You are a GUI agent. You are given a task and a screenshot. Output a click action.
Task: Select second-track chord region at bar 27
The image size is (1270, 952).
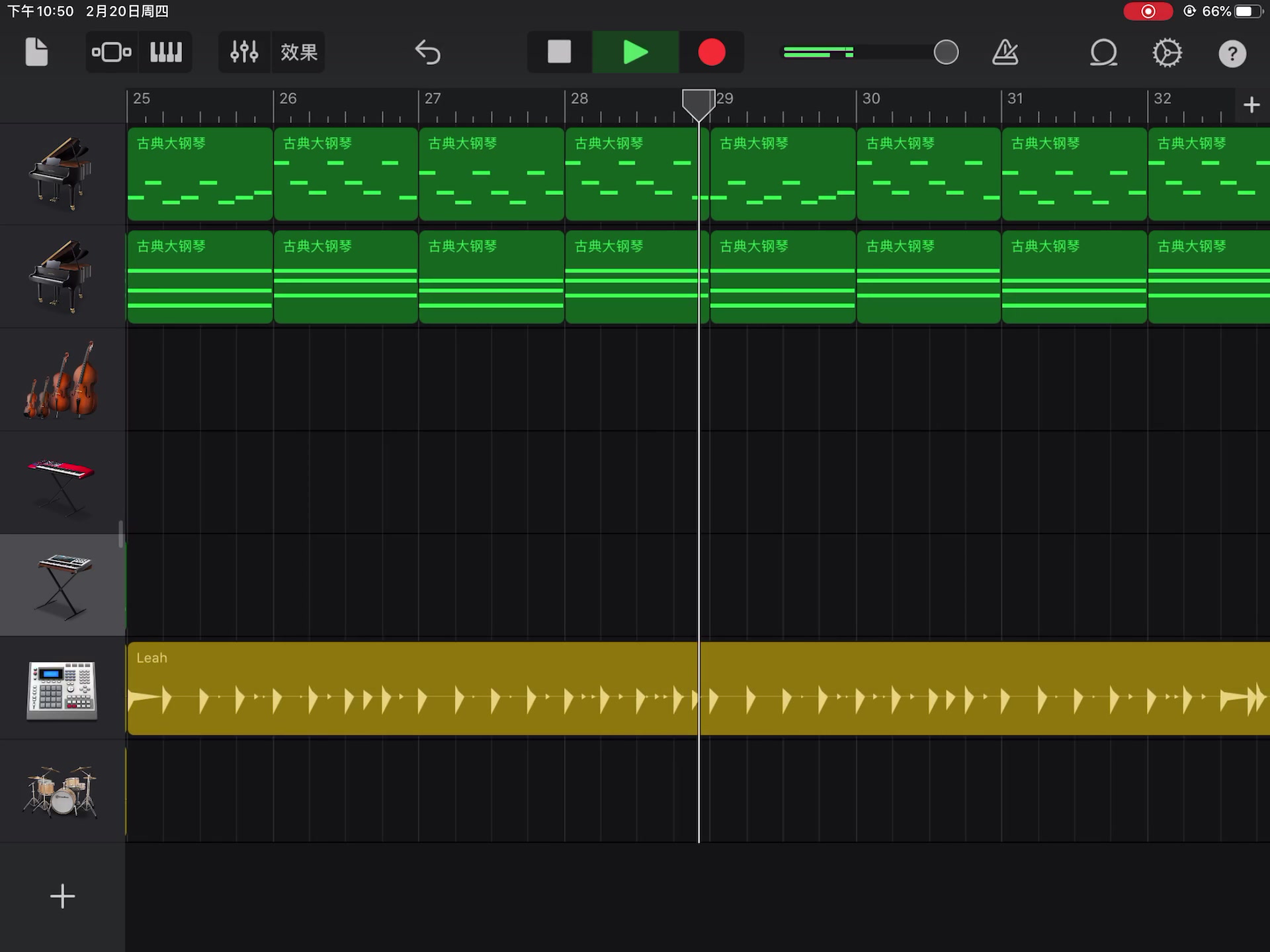[x=491, y=277]
